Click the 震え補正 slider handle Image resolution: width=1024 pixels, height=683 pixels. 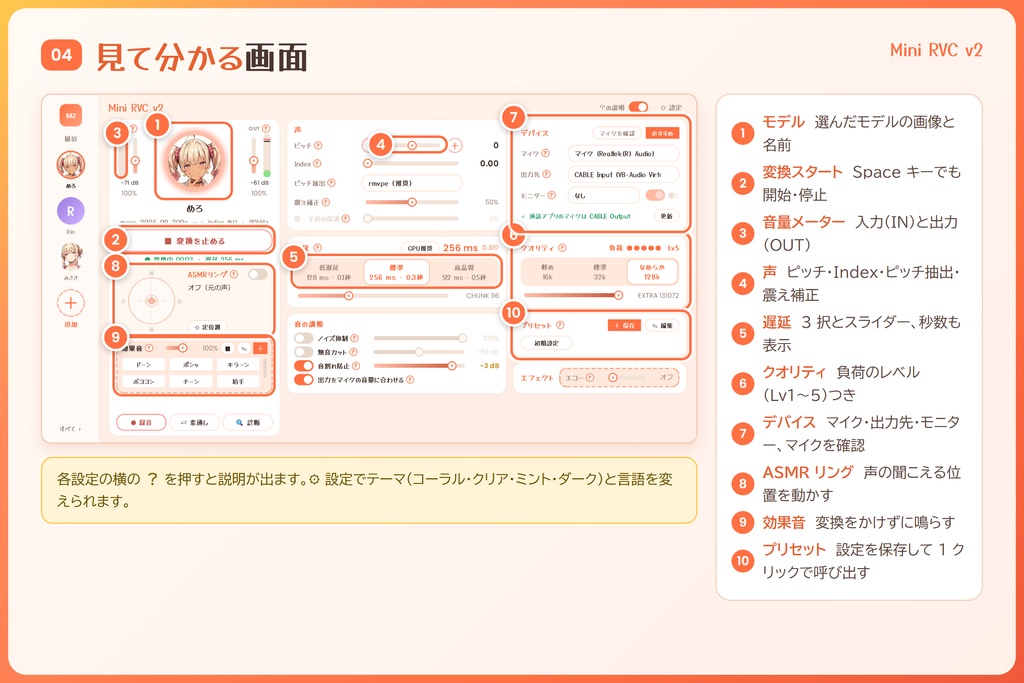(412, 202)
